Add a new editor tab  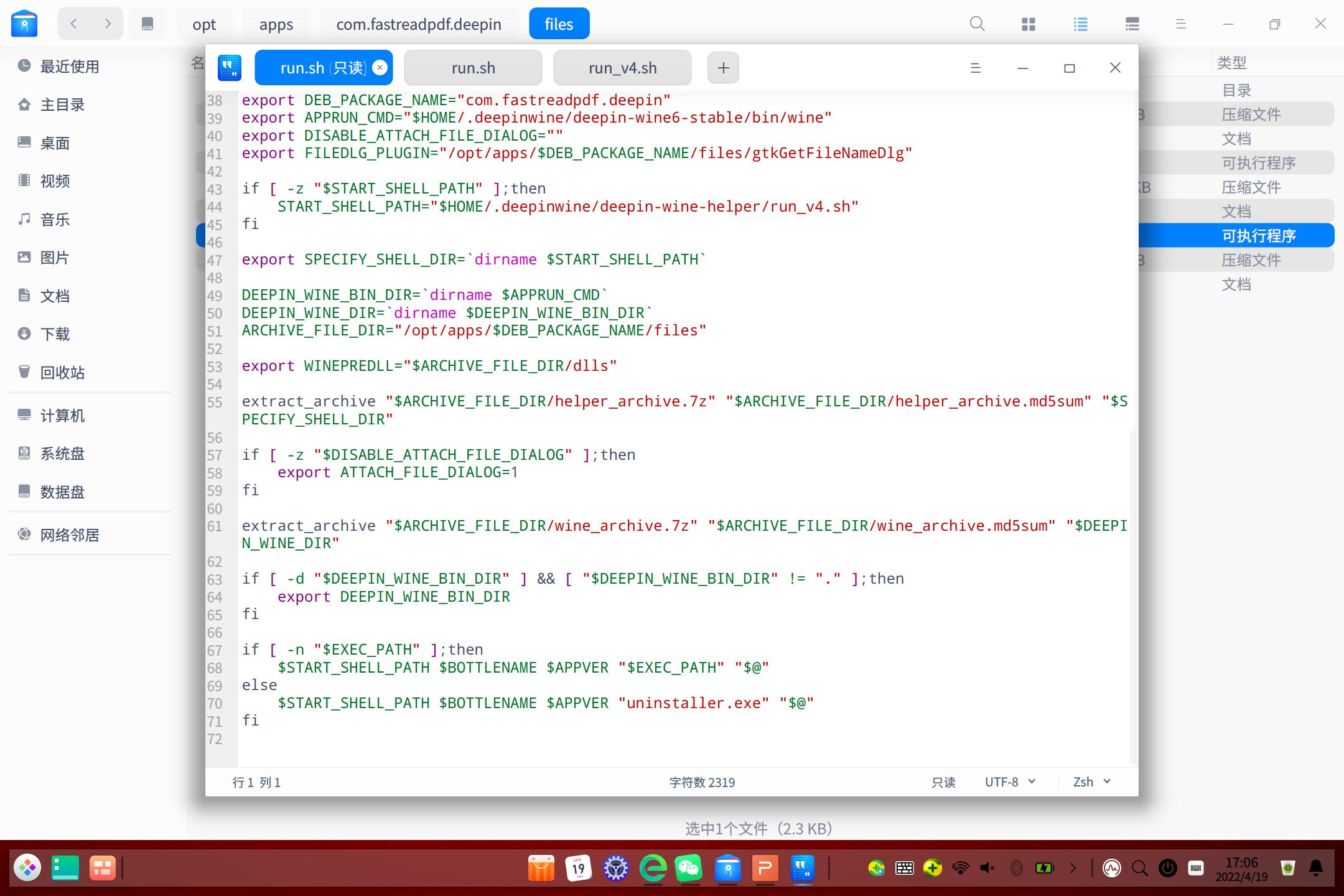coord(723,68)
